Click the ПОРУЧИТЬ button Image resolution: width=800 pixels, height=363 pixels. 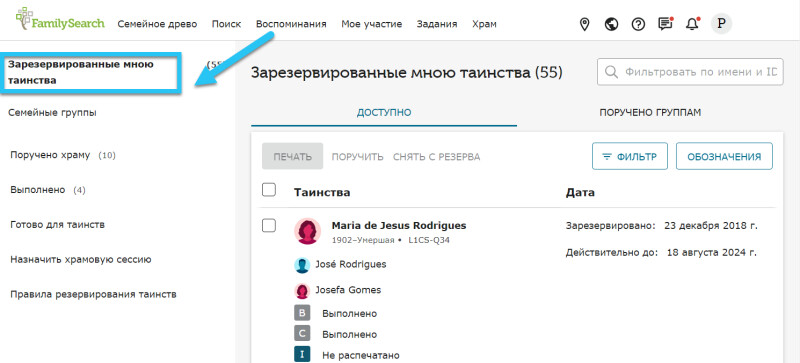tap(358, 157)
